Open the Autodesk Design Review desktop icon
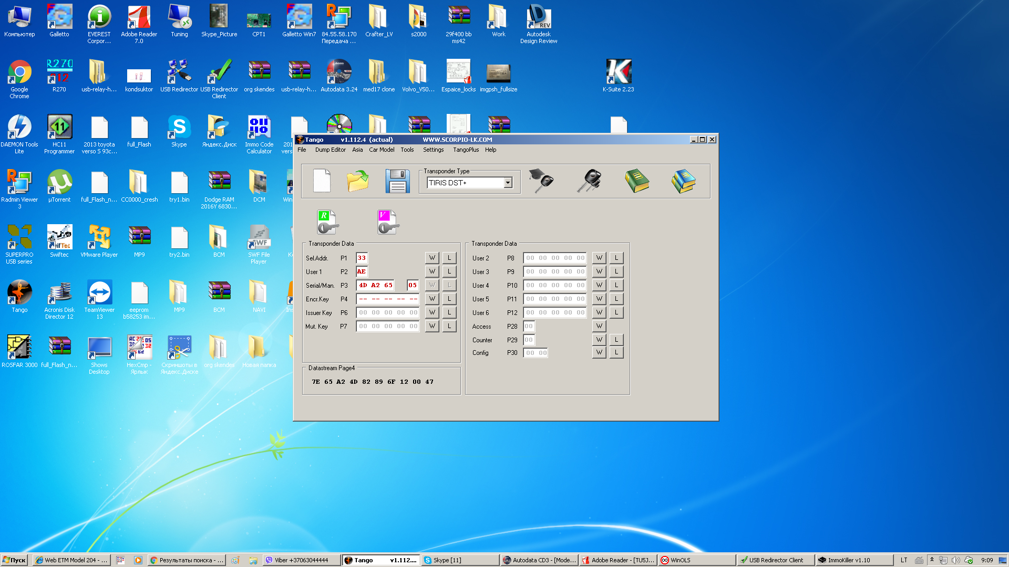Viewport: 1009px width, 567px height. click(x=539, y=24)
